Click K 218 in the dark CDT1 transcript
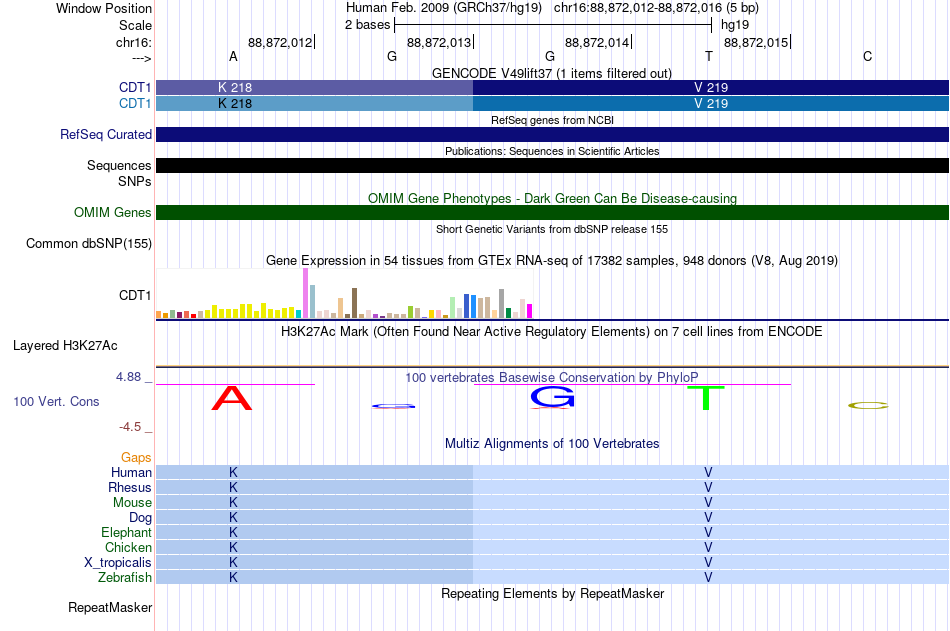This screenshot has width=950, height=631. click(x=235, y=87)
